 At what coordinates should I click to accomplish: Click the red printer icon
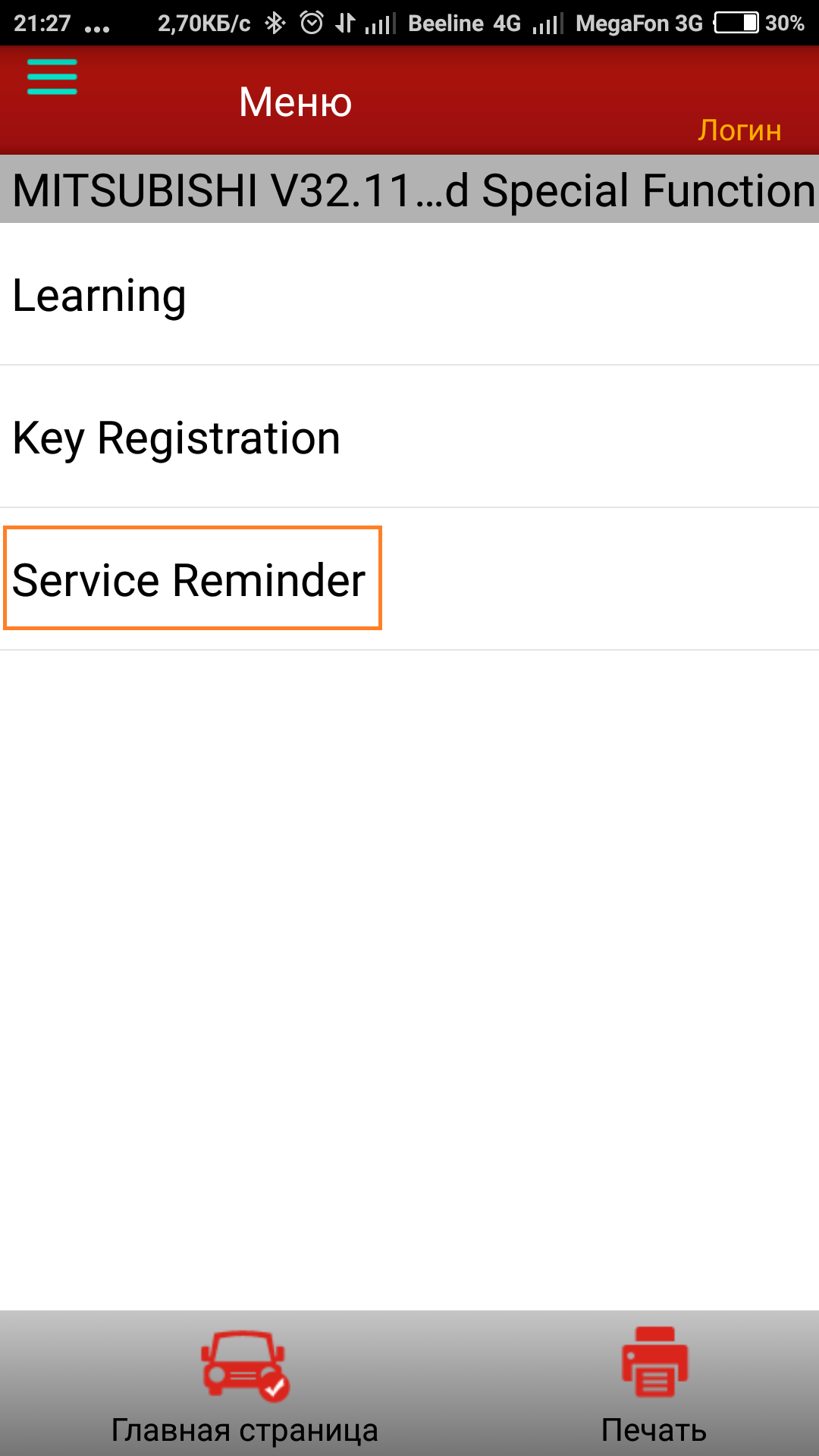[x=654, y=1362]
